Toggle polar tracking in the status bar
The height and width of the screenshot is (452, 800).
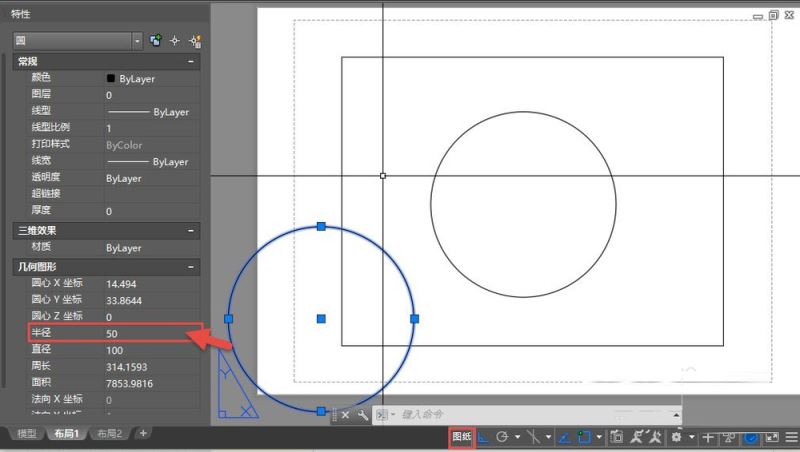(x=502, y=437)
